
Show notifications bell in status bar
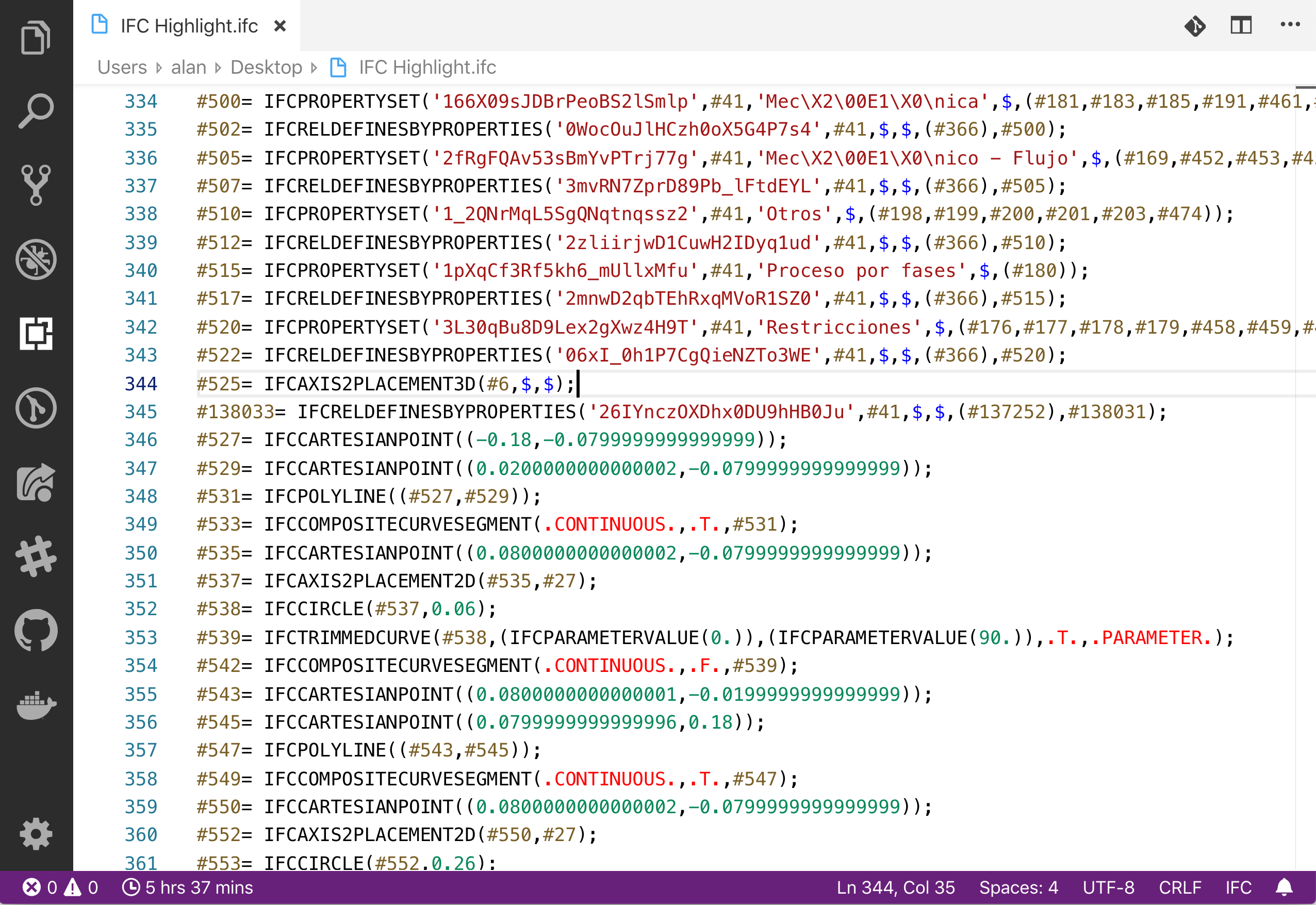[1284, 887]
